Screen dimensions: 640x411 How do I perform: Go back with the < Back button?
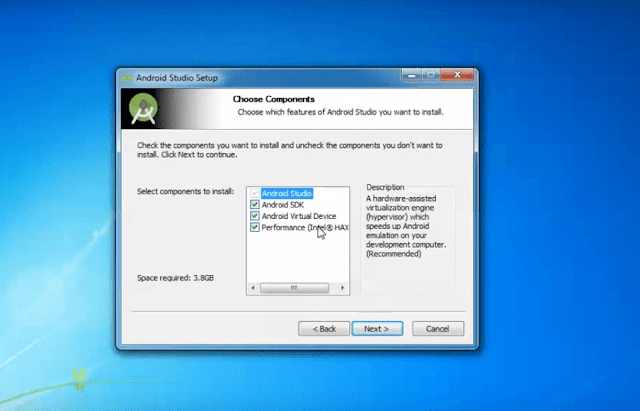[324, 329]
